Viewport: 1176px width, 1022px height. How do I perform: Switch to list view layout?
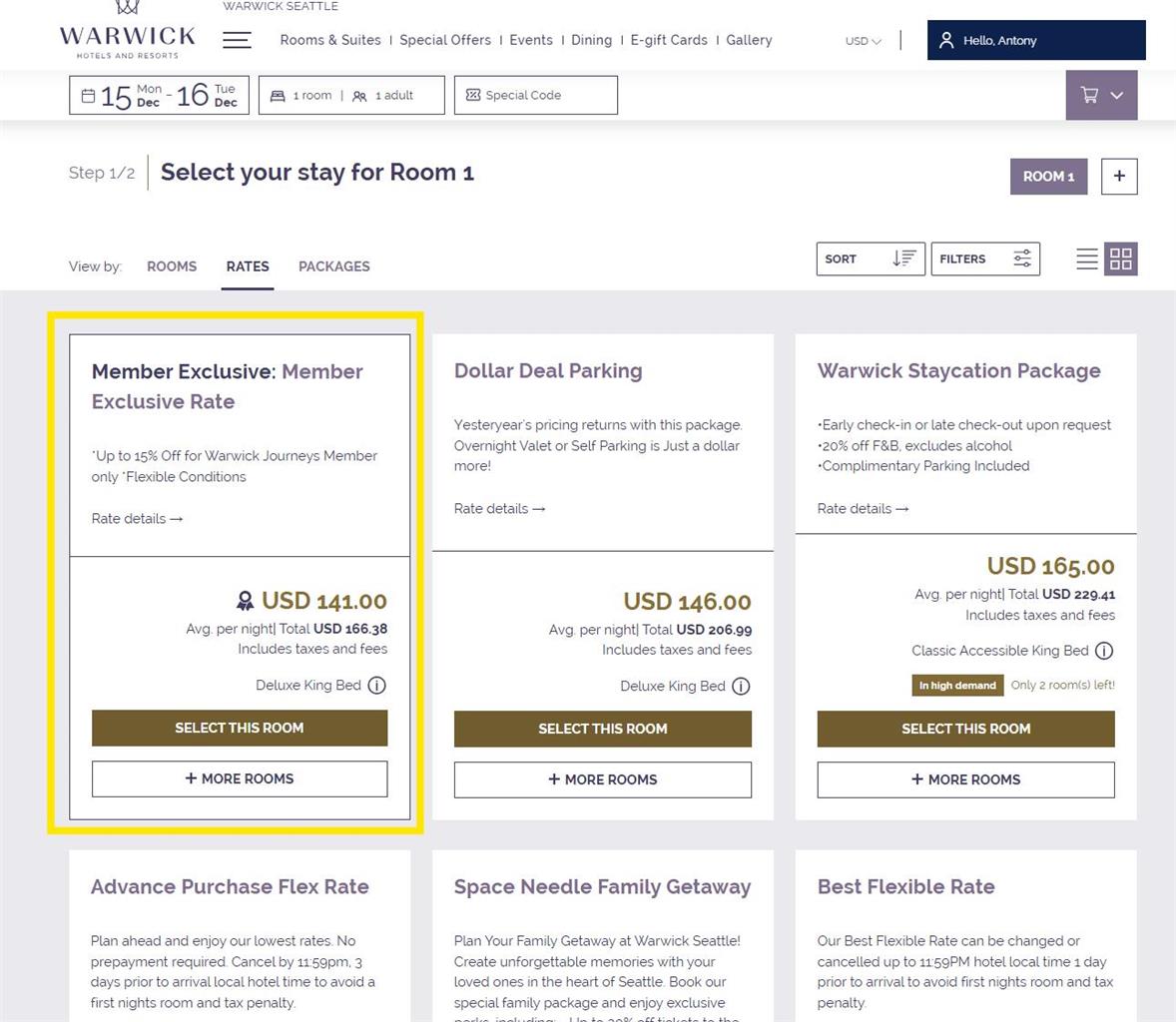pyautogui.click(x=1087, y=259)
